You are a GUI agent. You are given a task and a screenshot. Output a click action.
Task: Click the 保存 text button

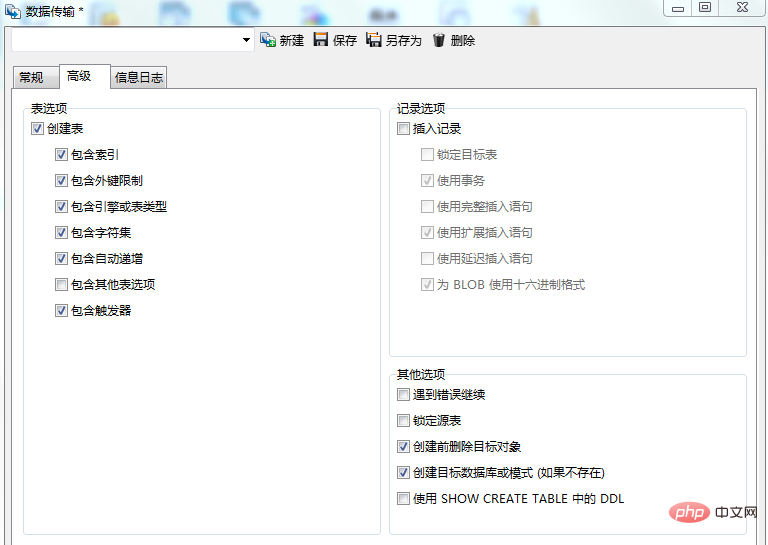click(x=344, y=40)
